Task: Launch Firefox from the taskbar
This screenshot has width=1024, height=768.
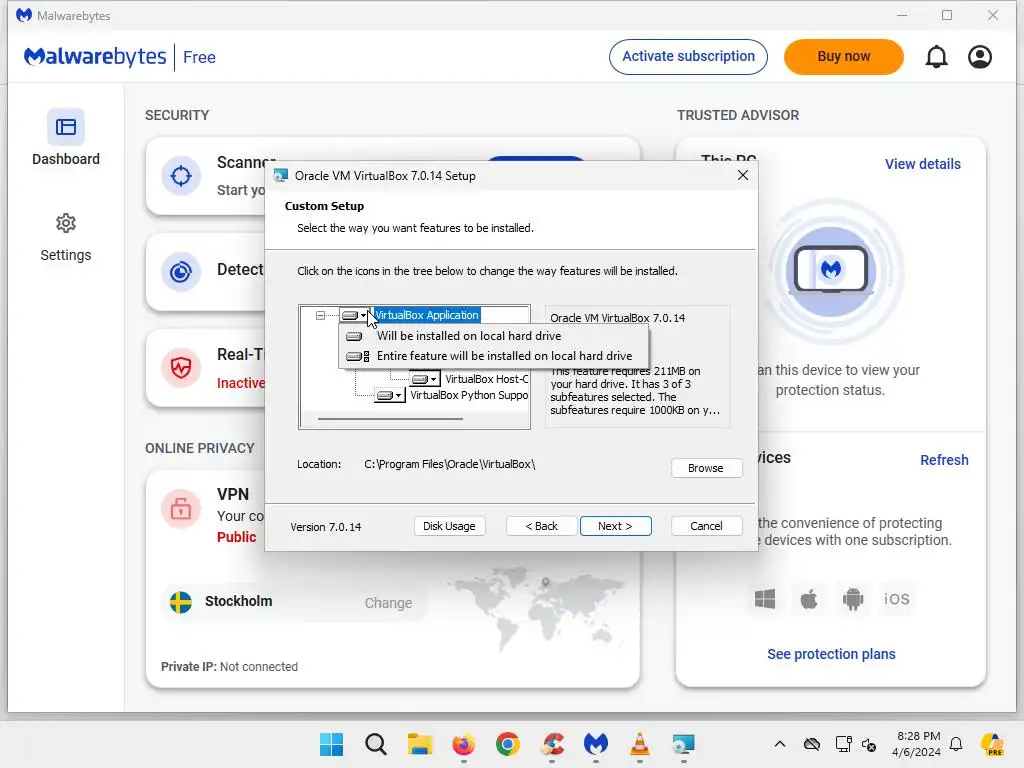Action: pyautogui.click(x=464, y=744)
